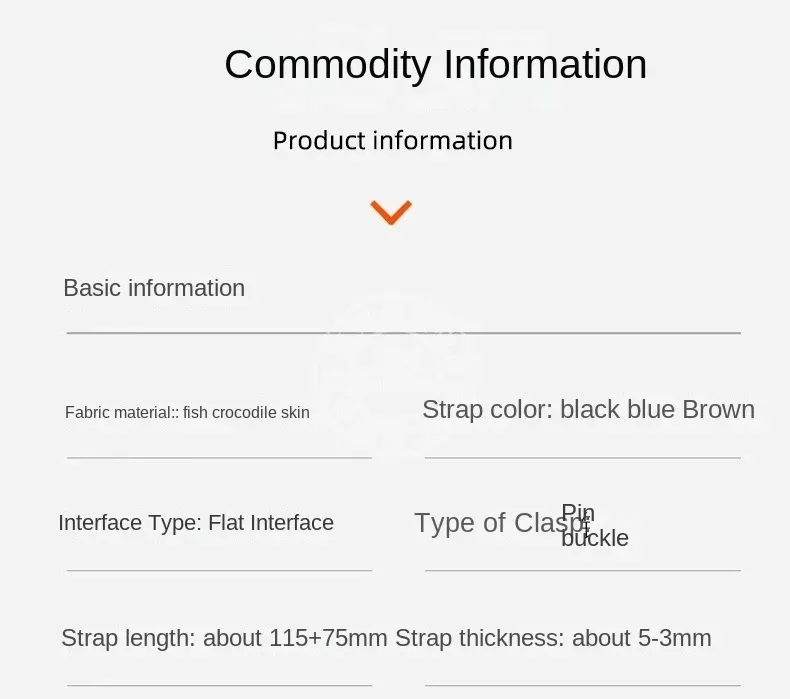Select the Commodity Information heading
790x699 pixels.
coord(436,65)
